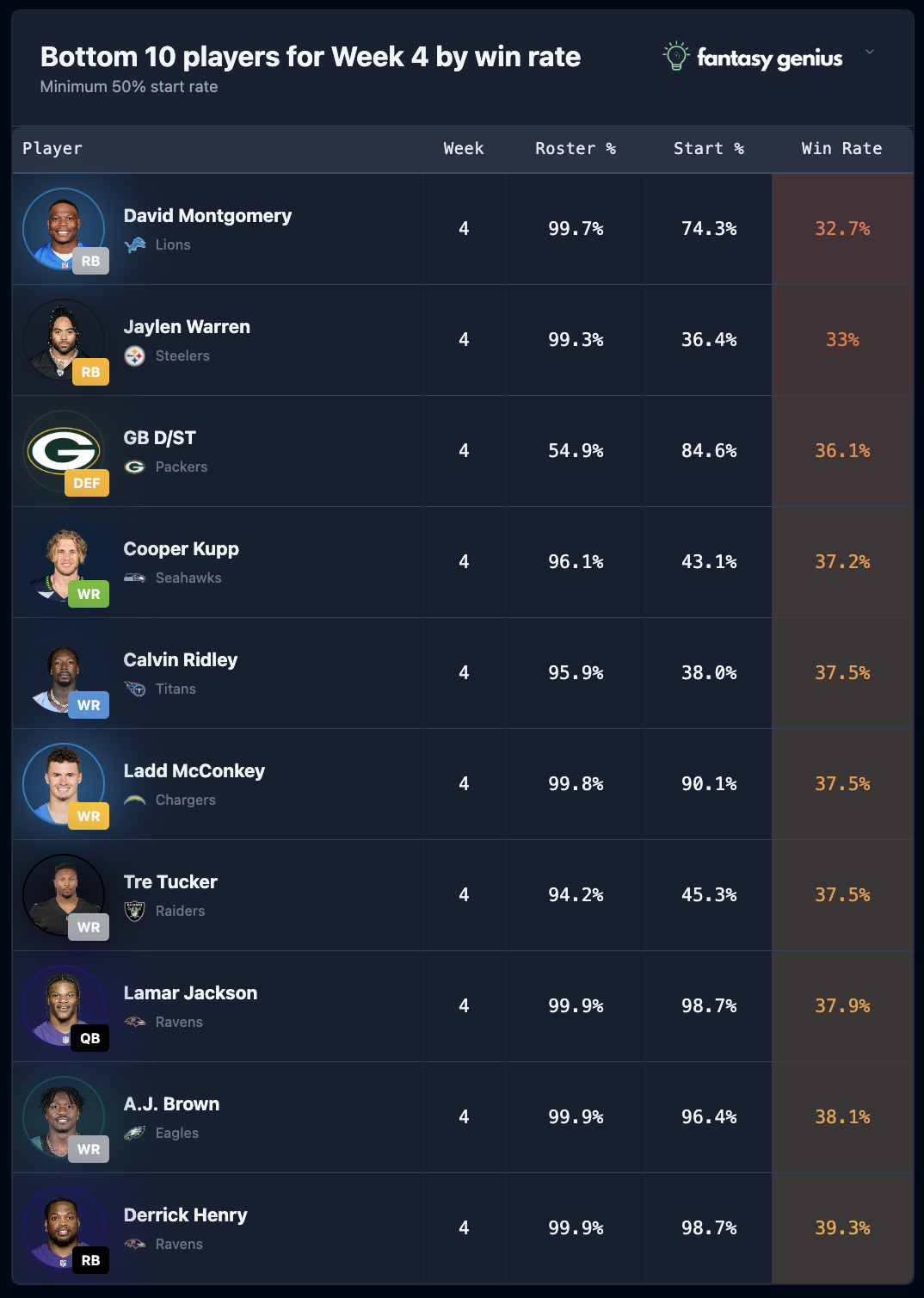Screen dimensions: 924x1298
Task: Click the Chargers team logo icon
Action: [135, 800]
